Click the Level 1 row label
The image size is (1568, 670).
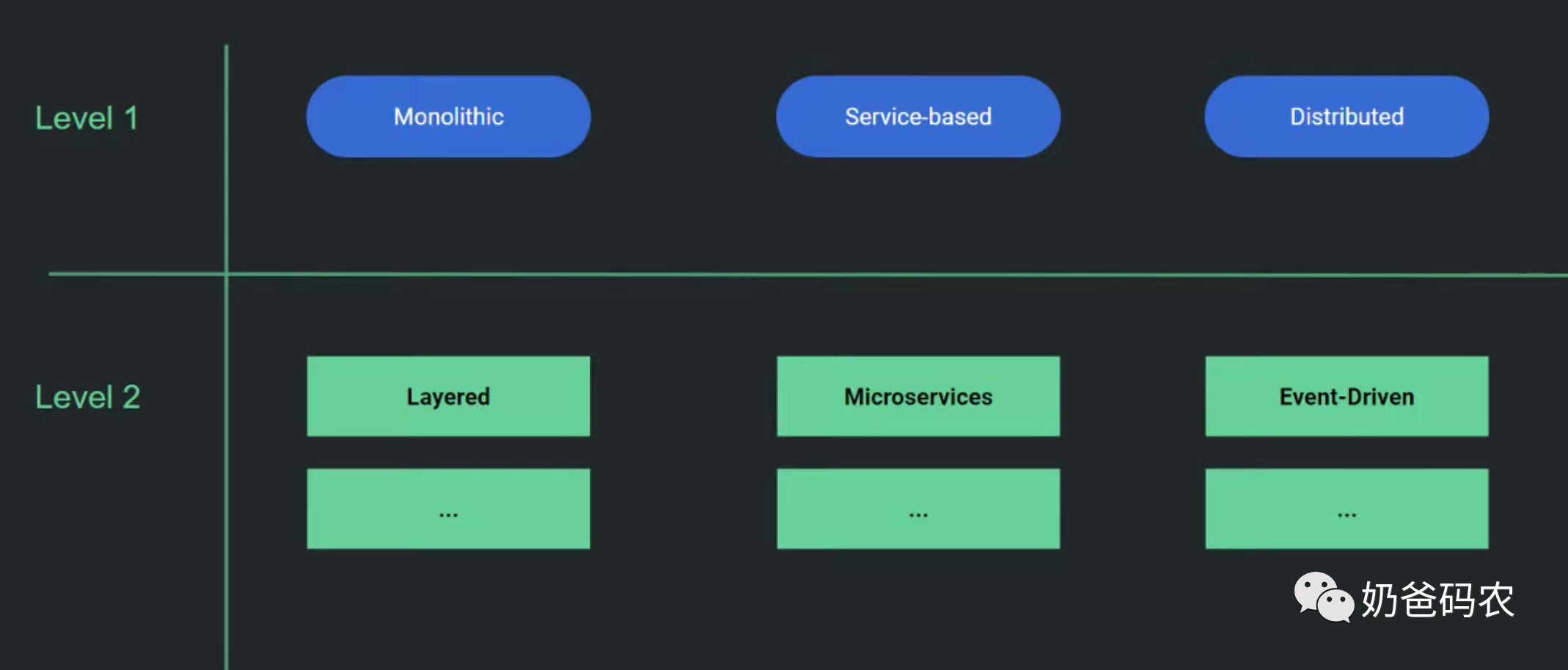pos(87,118)
